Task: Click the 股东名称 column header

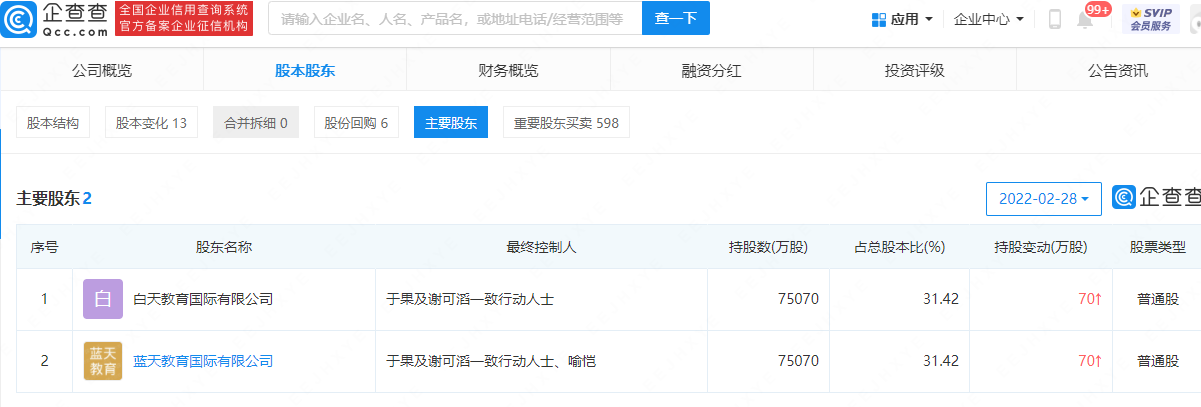Action: tap(223, 246)
